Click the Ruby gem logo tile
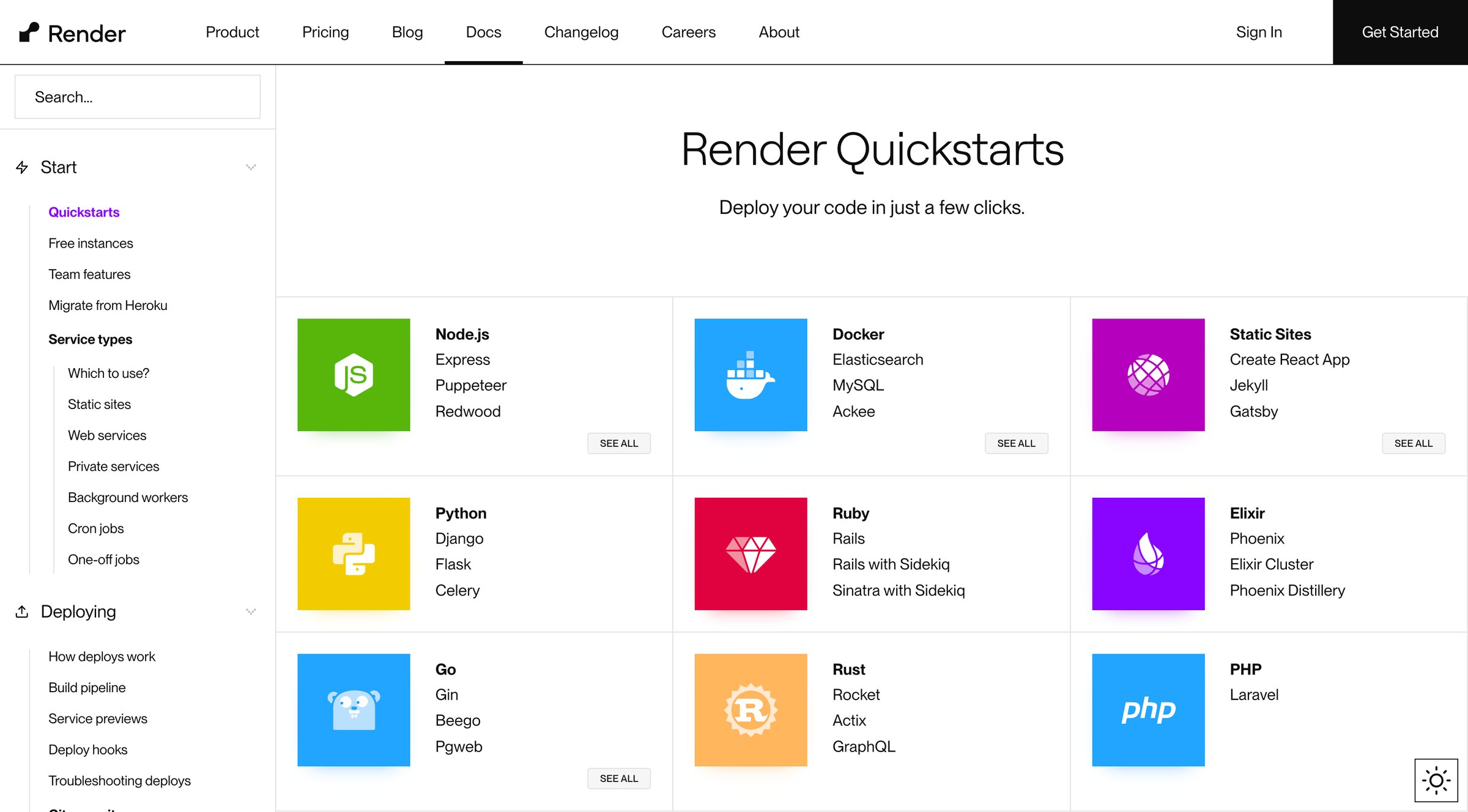This screenshot has height=812, width=1468. (x=751, y=554)
